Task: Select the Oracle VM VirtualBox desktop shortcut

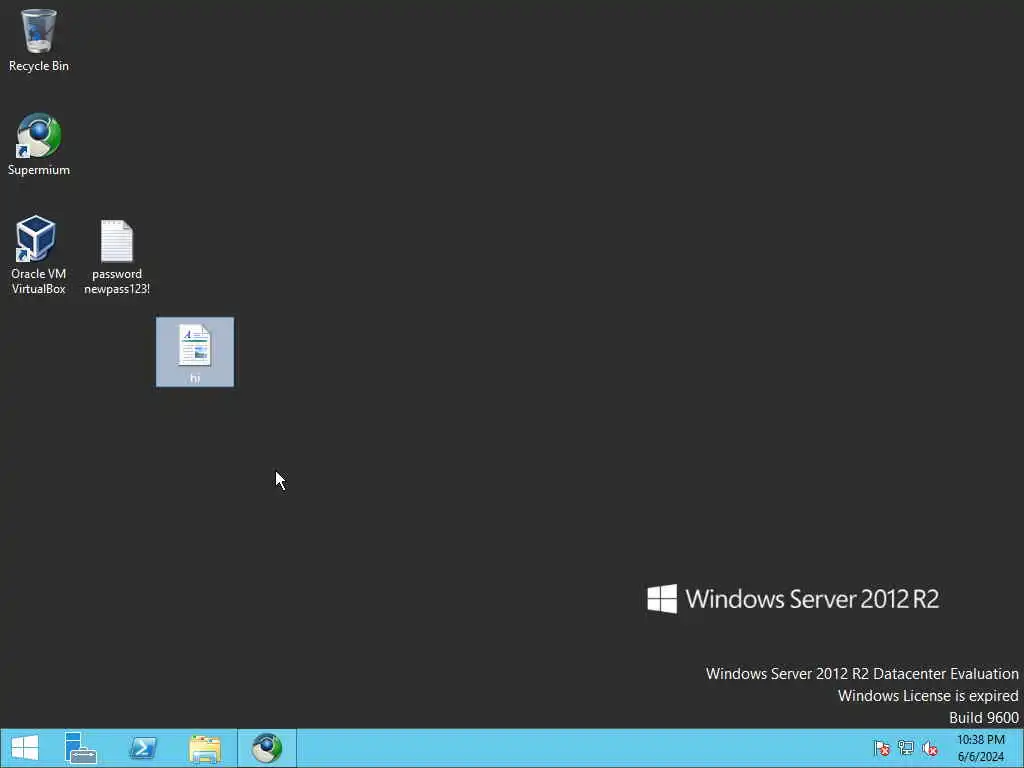Action: 39,255
